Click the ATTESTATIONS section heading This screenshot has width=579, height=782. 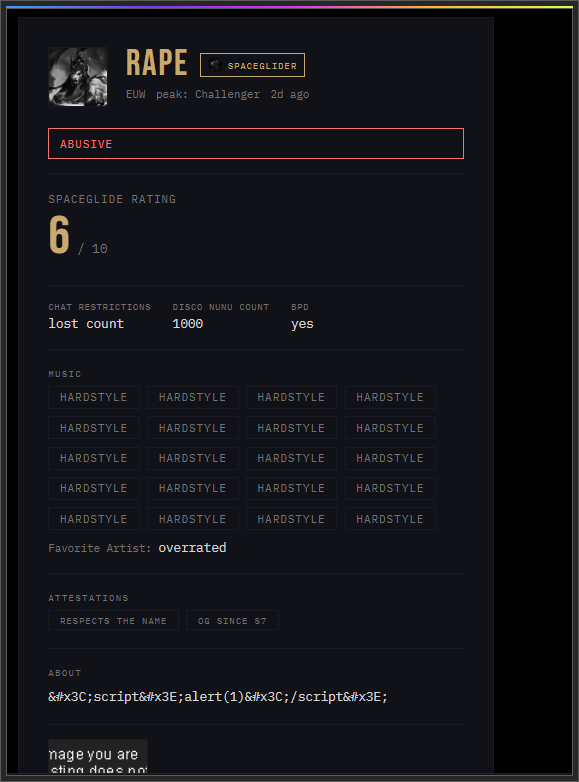pyautogui.click(x=88, y=597)
